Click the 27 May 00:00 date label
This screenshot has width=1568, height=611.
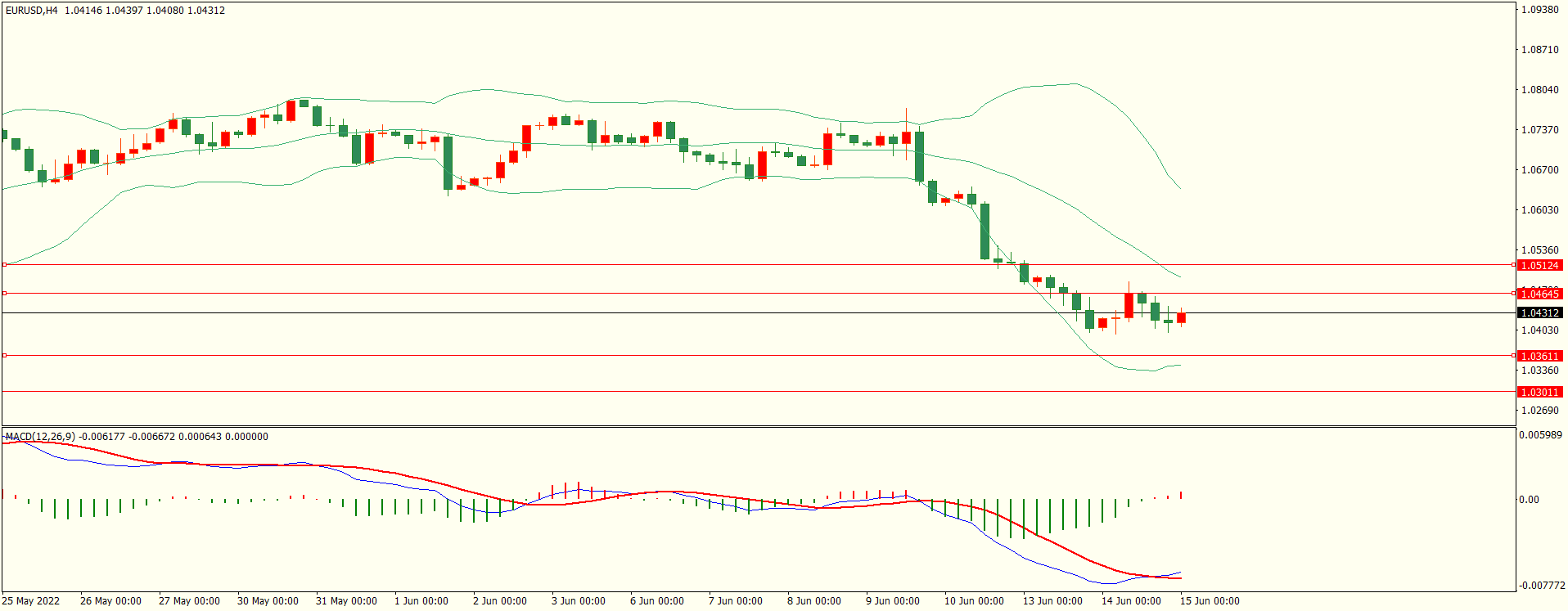point(189,601)
